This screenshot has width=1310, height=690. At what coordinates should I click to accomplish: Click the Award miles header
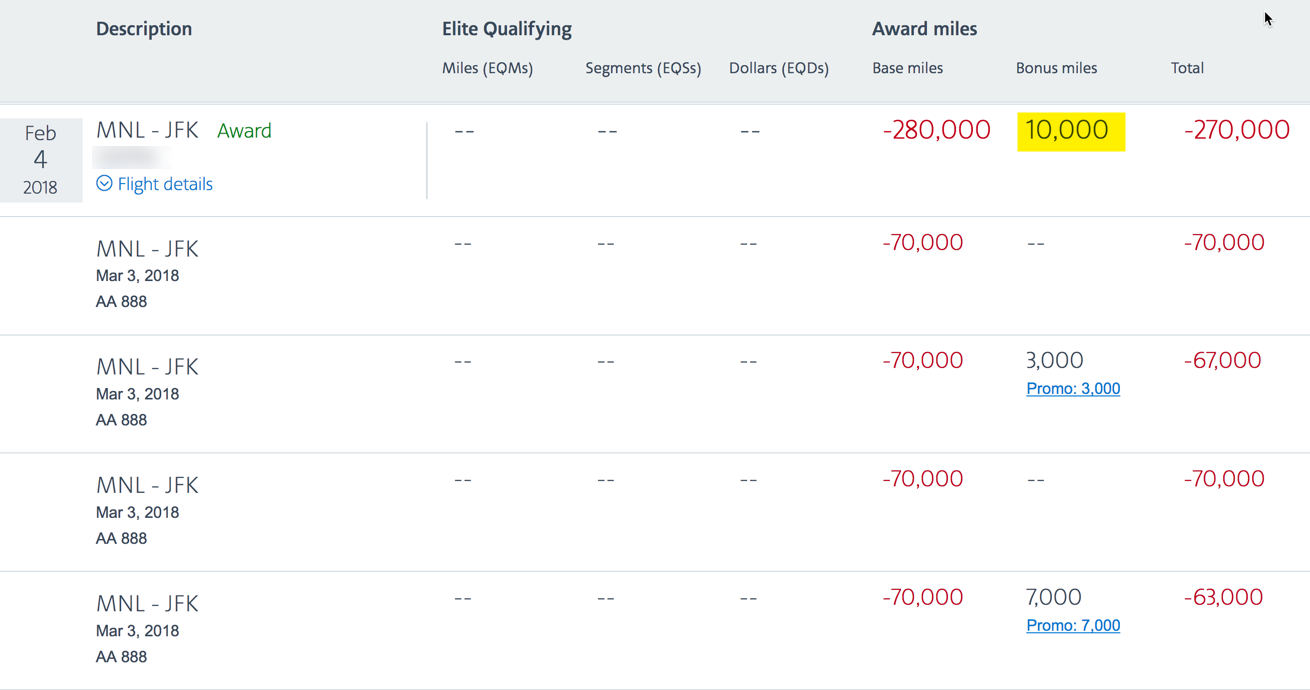(925, 29)
